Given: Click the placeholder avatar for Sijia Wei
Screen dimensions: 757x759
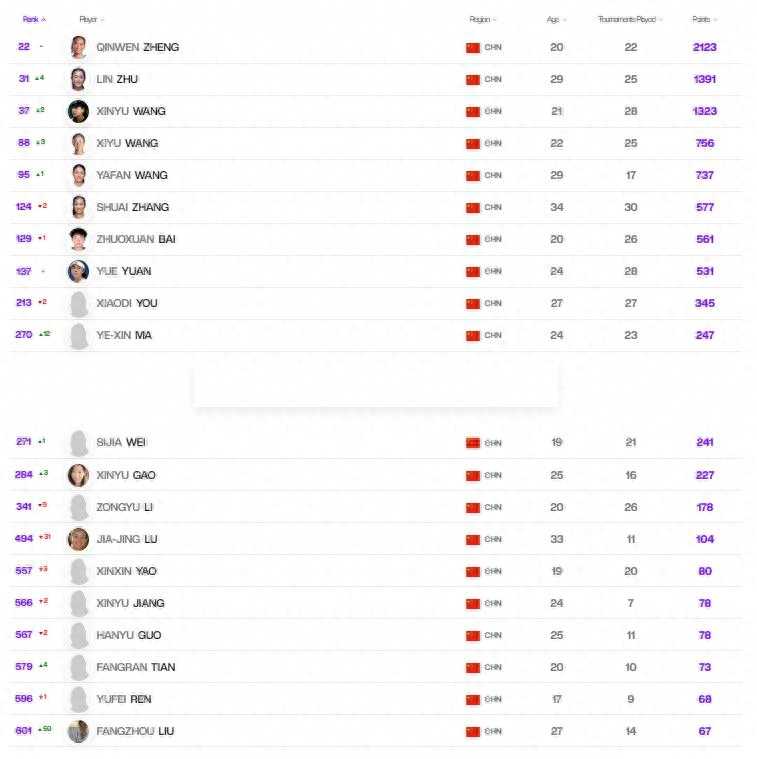Looking at the screenshot, I should [x=78, y=442].
